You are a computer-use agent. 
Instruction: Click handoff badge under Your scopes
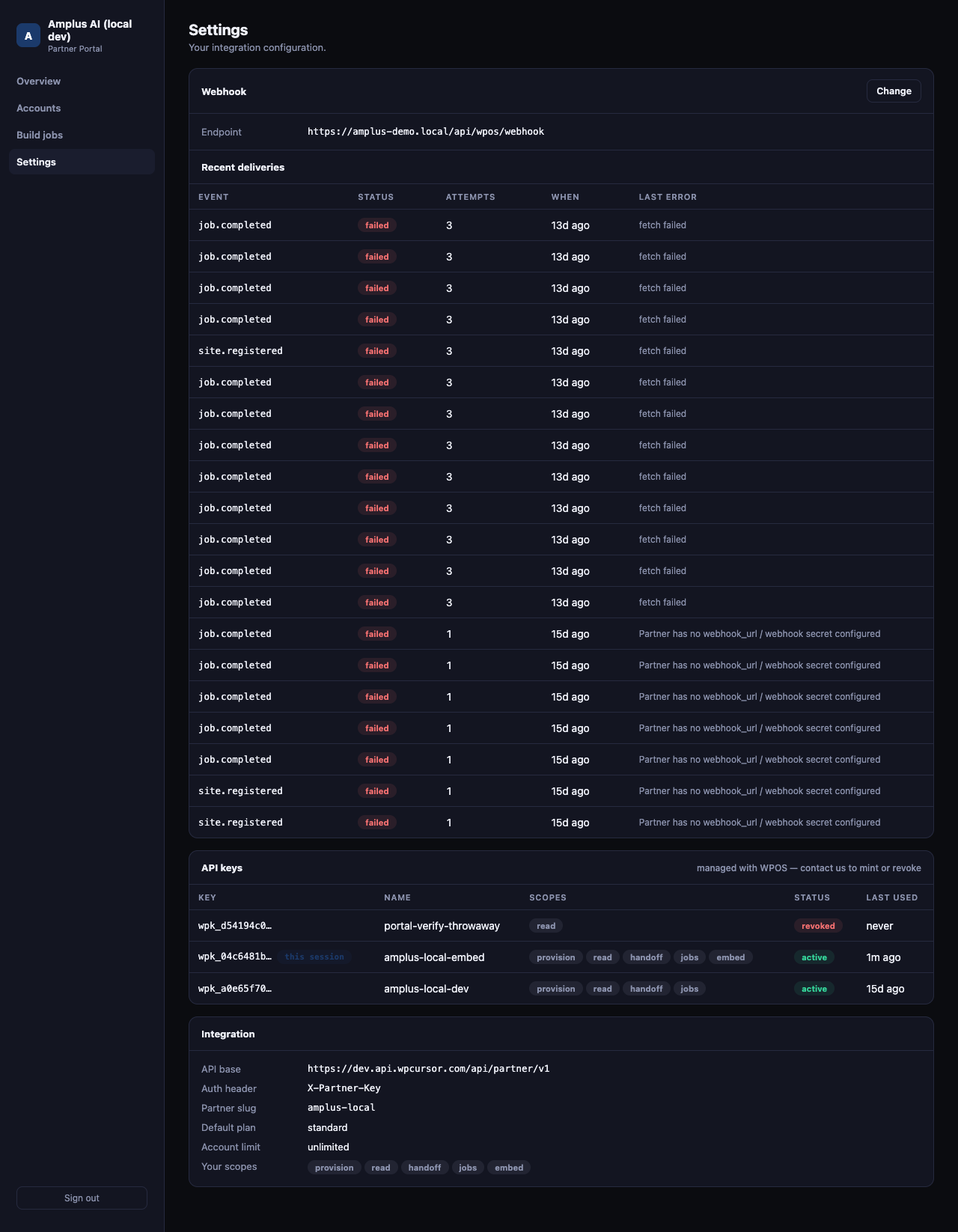(425, 1168)
